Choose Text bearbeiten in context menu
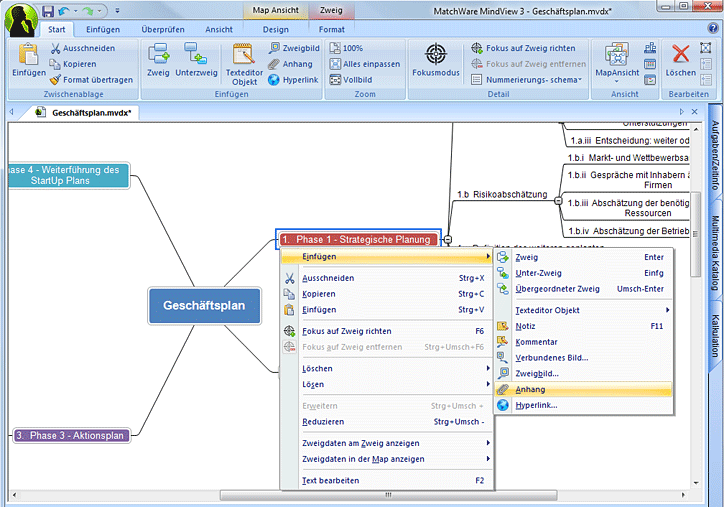The image size is (724, 507). pyautogui.click(x=387, y=480)
